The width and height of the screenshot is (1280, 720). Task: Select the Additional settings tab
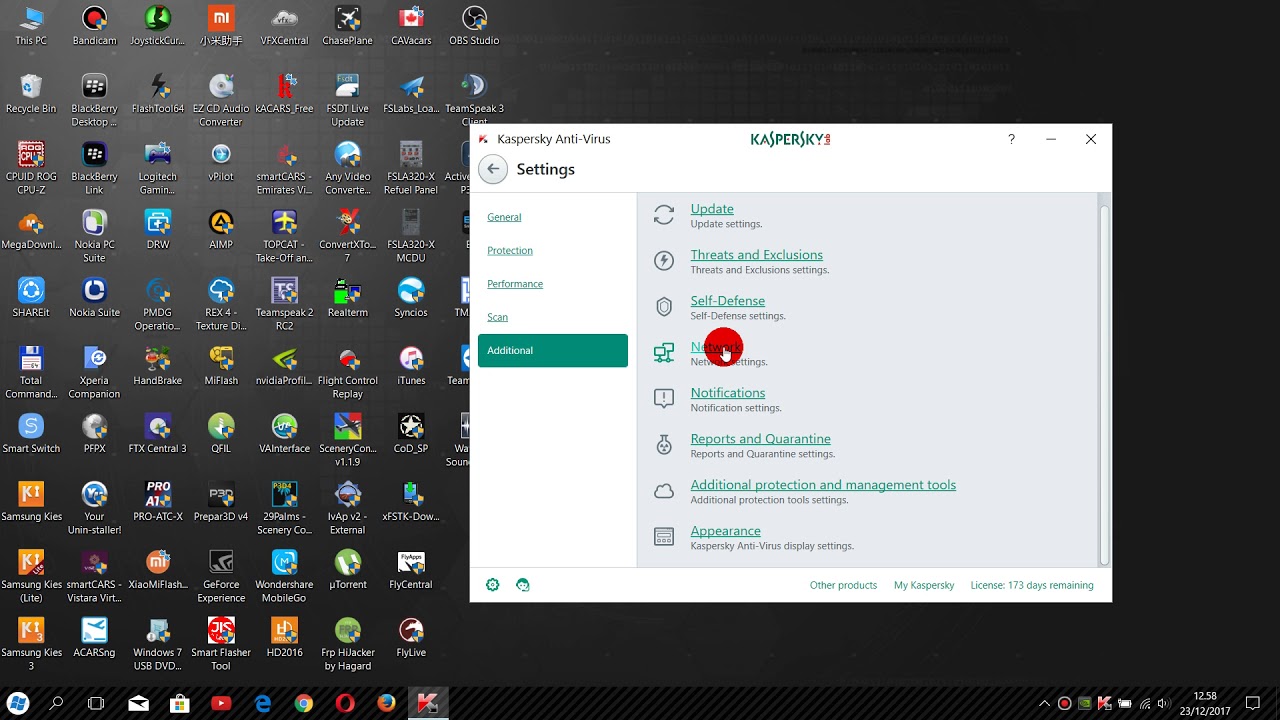click(553, 351)
